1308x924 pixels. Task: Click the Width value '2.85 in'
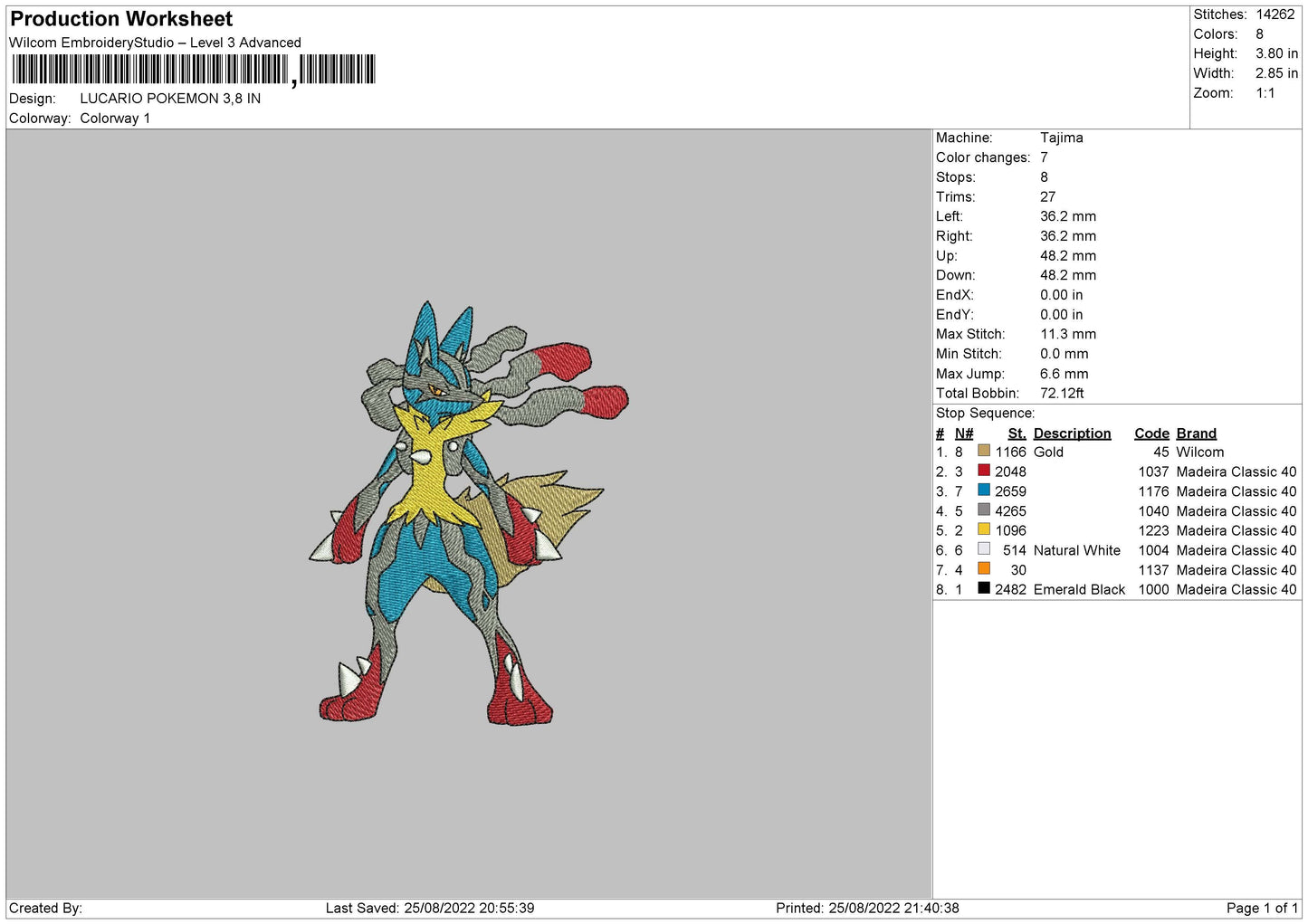click(1276, 73)
